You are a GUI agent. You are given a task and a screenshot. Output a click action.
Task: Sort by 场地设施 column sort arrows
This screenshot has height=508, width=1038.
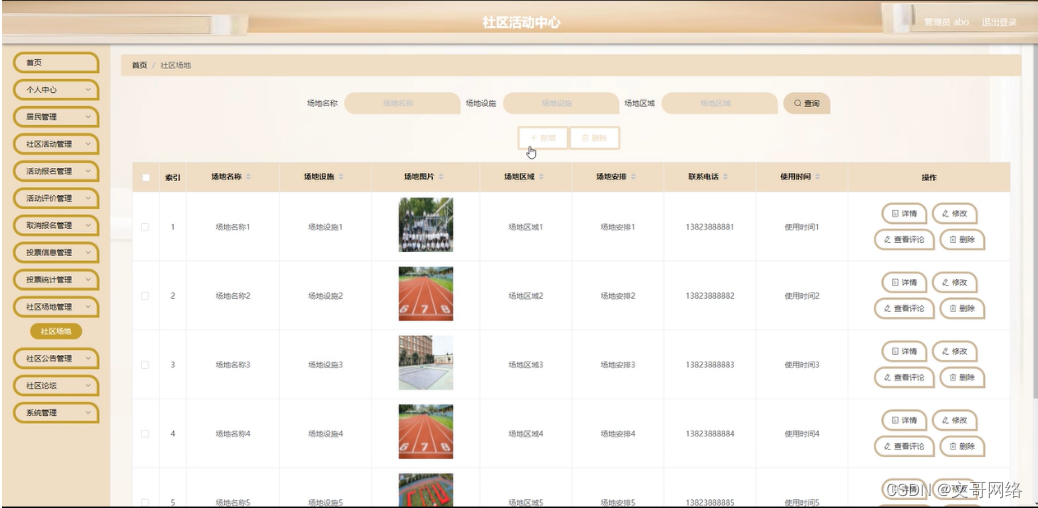point(340,177)
